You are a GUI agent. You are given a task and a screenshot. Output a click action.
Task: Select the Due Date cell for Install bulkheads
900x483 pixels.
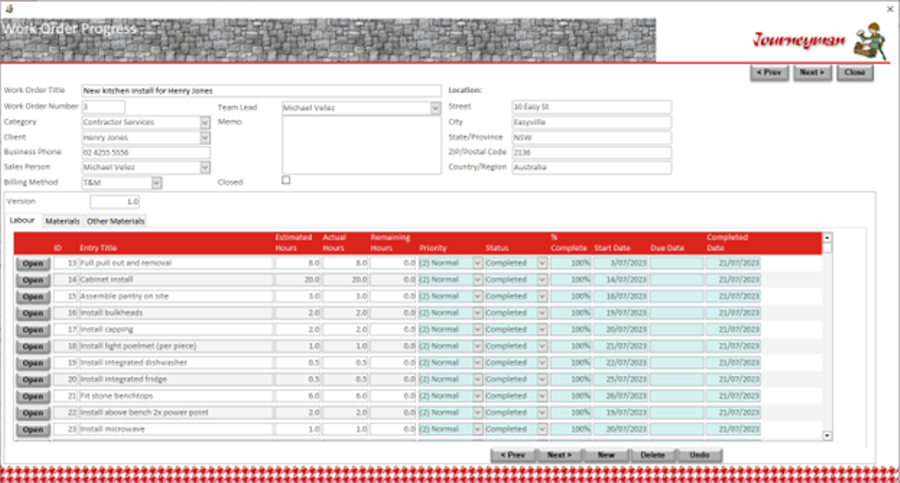(677, 313)
